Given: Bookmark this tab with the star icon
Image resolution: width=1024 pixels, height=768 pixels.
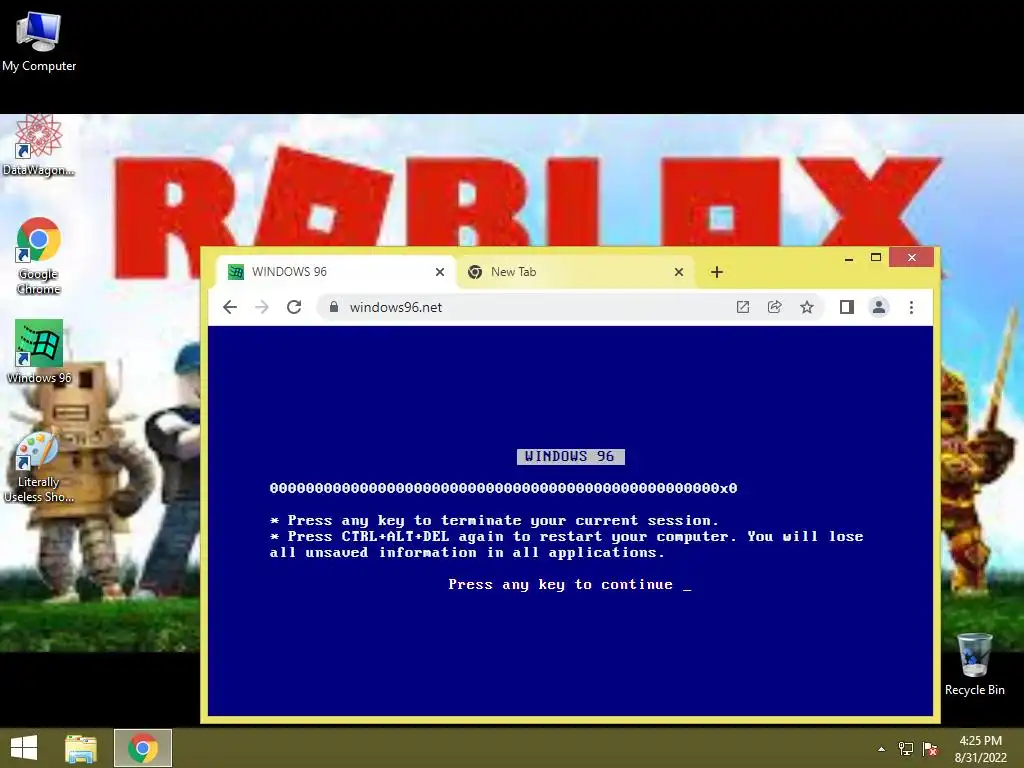Looking at the screenshot, I should click(x=807, y=307).
